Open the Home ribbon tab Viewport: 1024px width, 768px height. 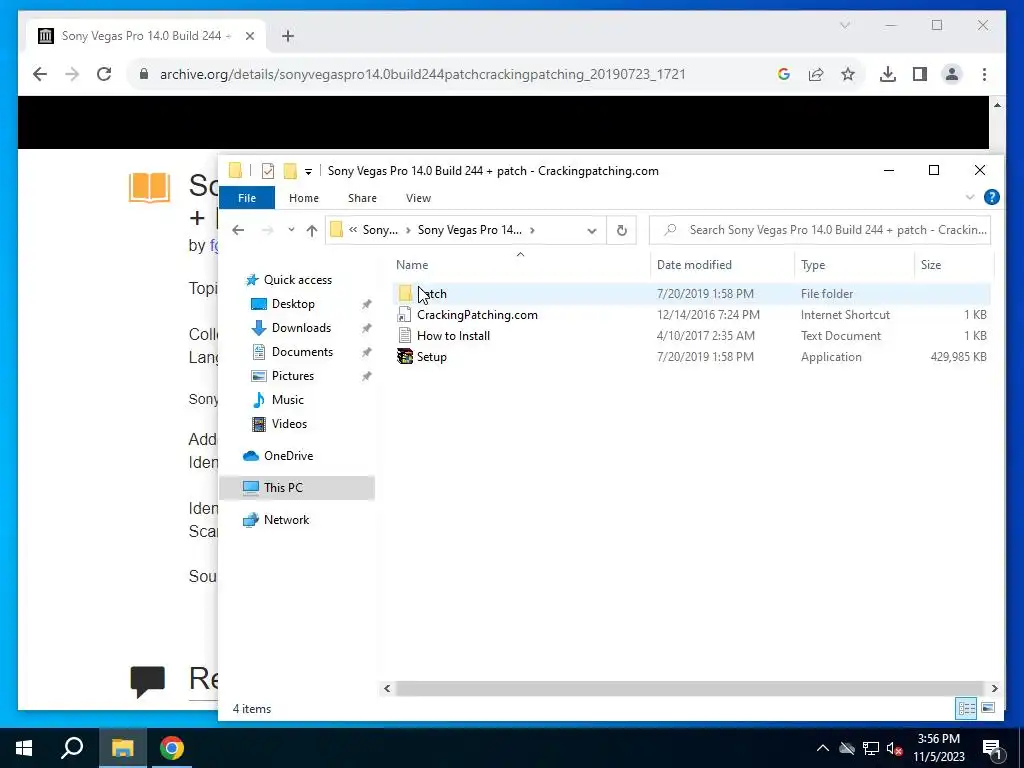(304, 198)
